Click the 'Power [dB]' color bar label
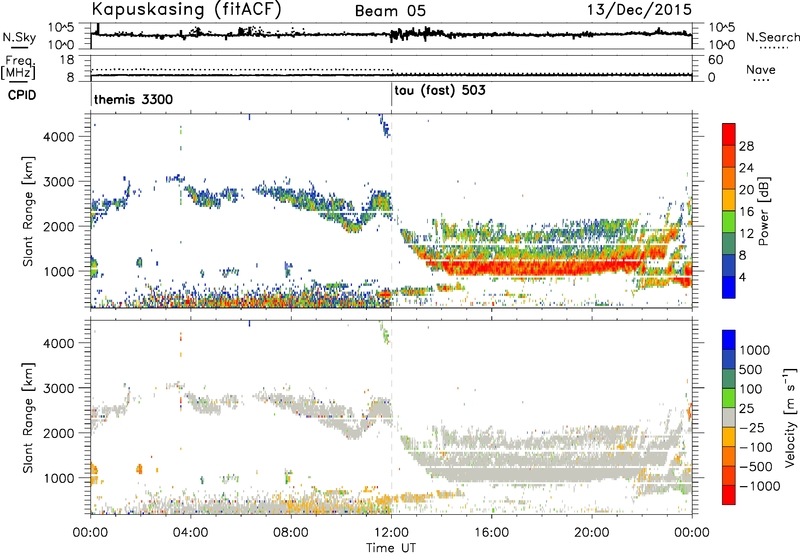This screenshot has width=800, height=554. click(763, 211)
